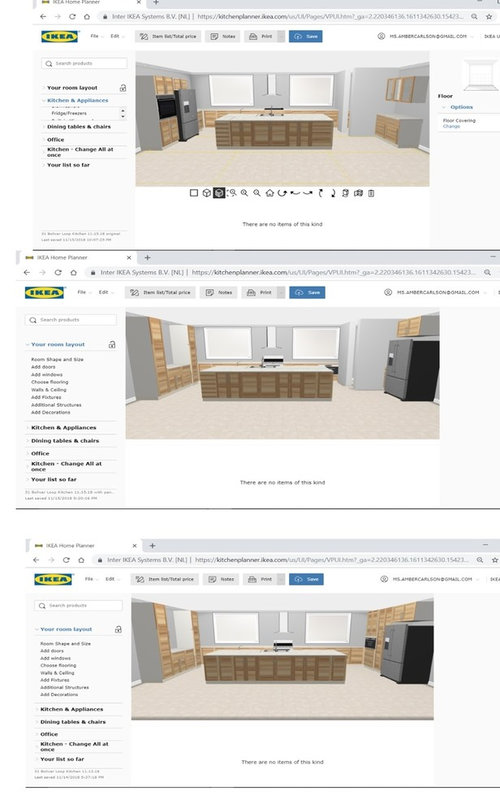Image resolution: width=500 pixels, height=804 pixels.
Task: Expand the Options section under Floor
Action: 462,107
